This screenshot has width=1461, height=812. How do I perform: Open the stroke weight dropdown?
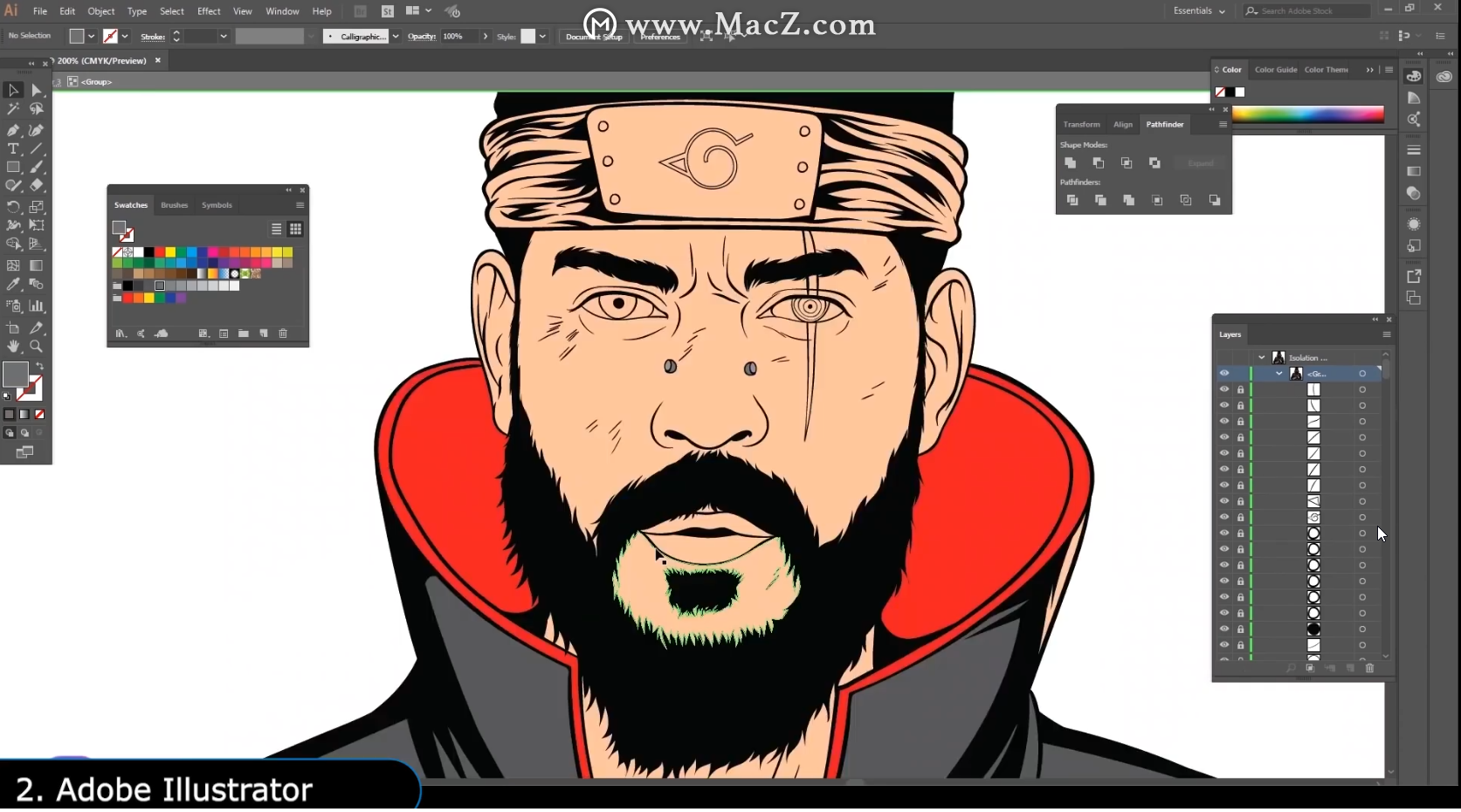coord(224,37)
